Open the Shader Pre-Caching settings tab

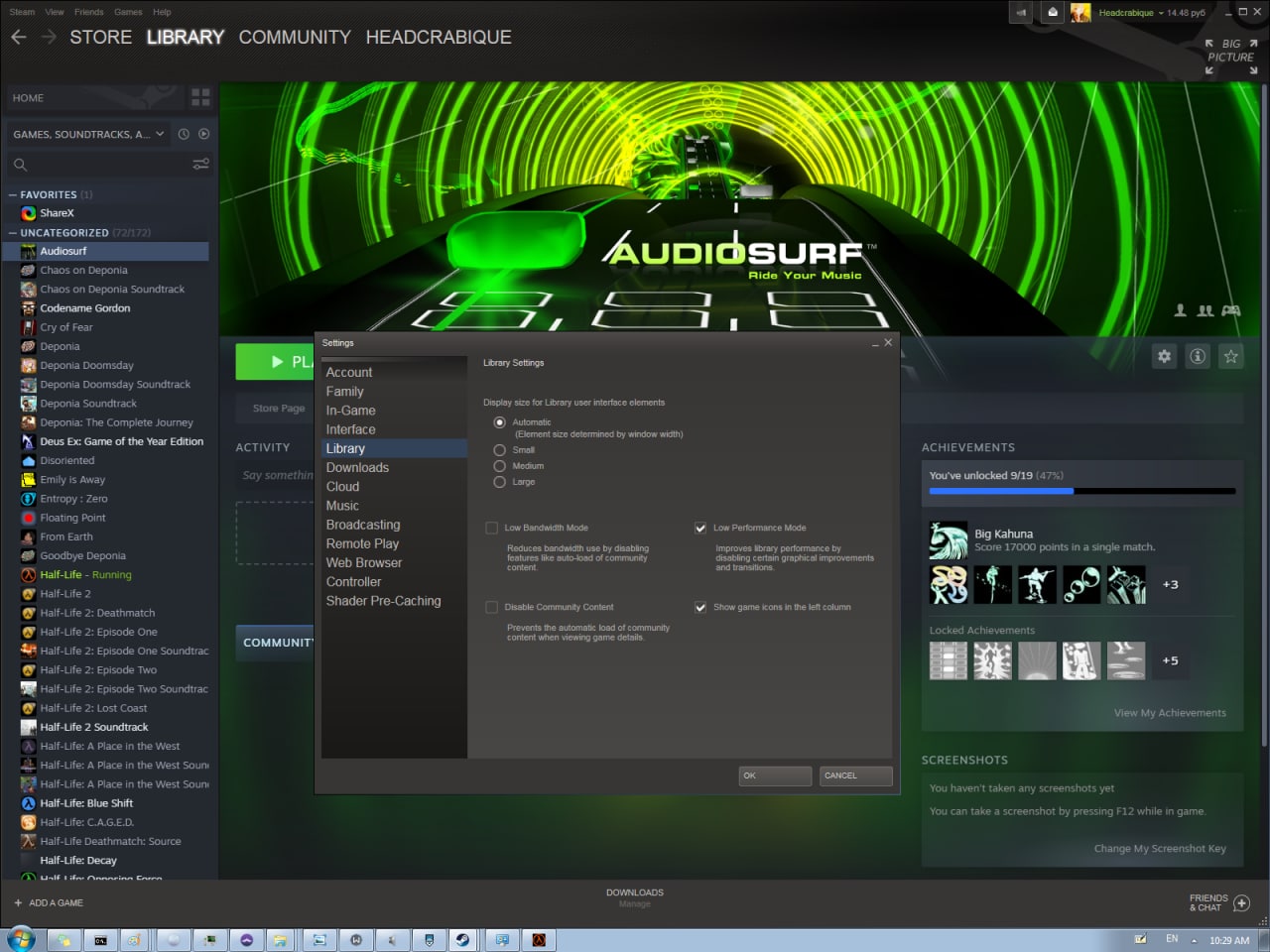[384, 601]
